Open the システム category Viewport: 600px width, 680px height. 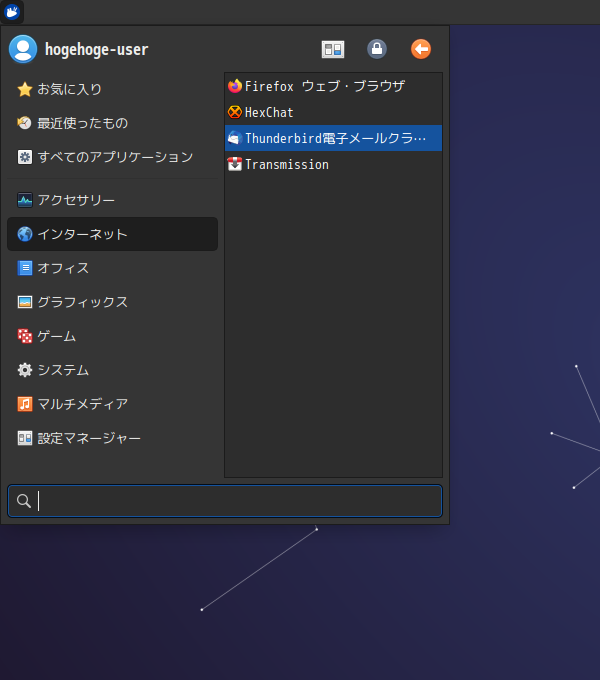(112, 370)
